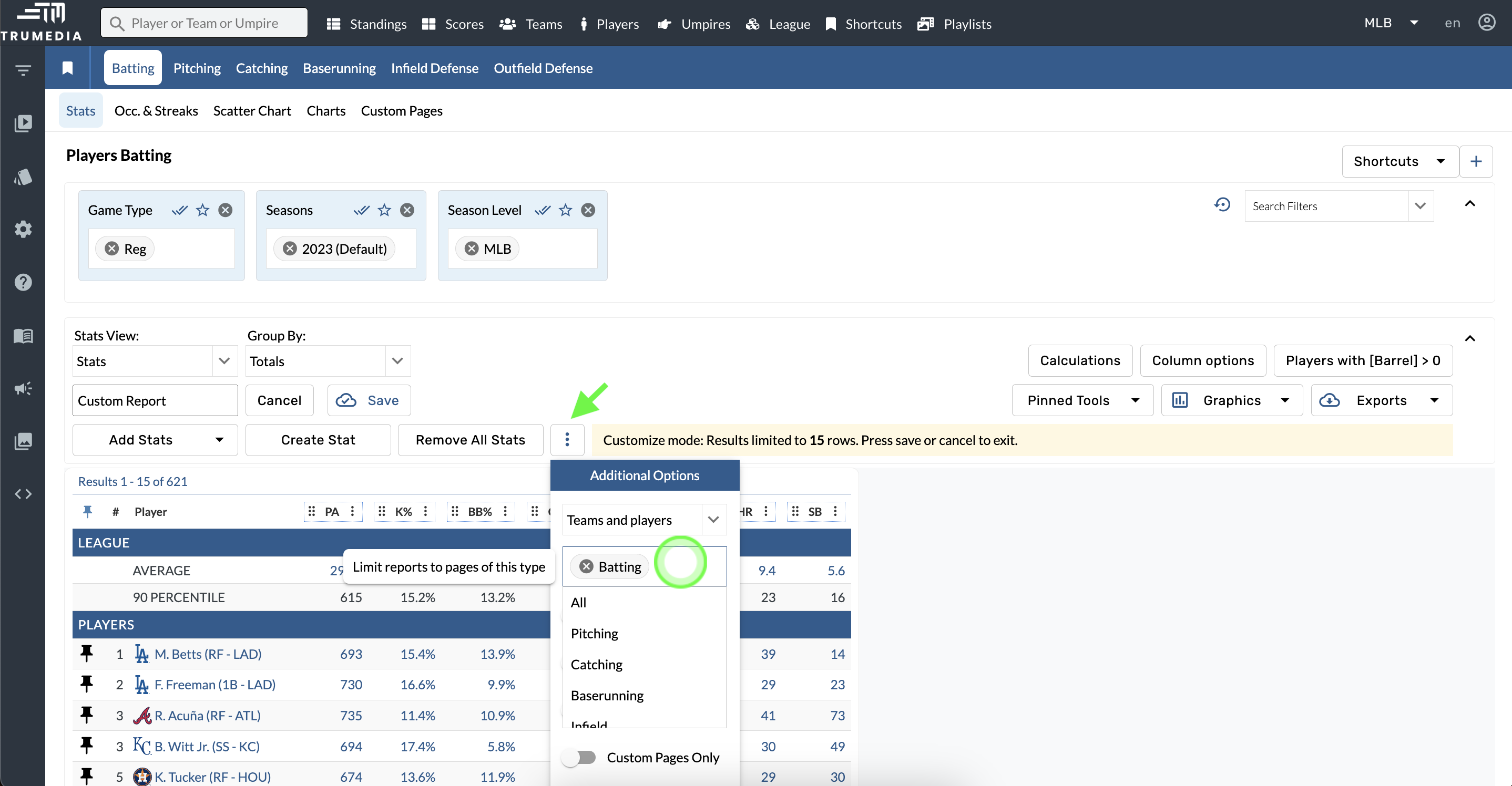Open the settings gear in the sidebar

pyautogui.click(x=23, y=229)
